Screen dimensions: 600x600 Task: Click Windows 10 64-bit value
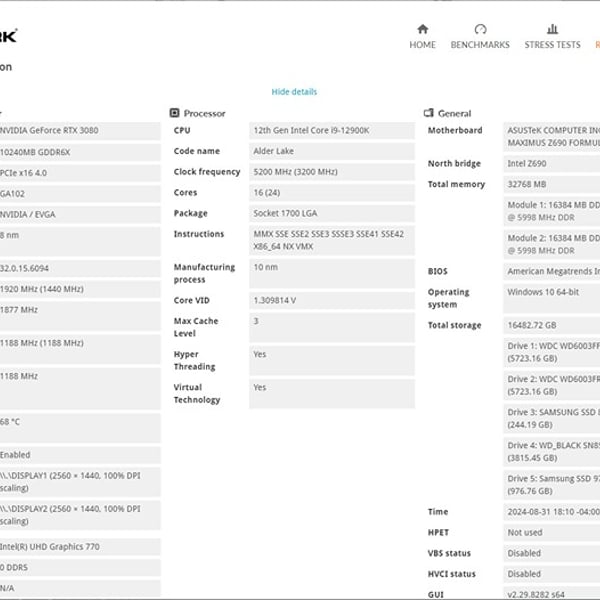(x=552, y=298)
